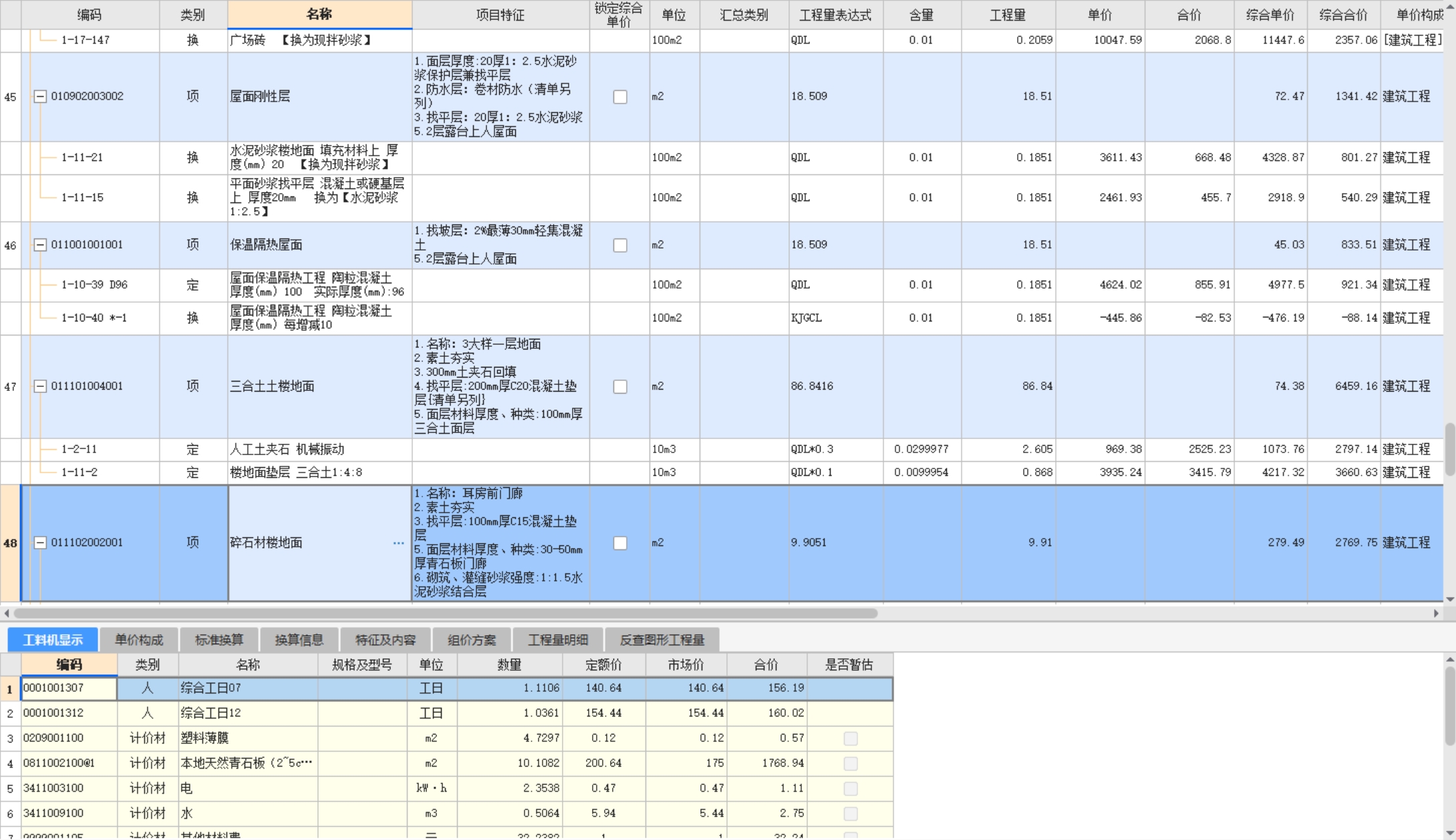
Task: Collapse the 011102002001 item row
Action: (x=40, y=543)
